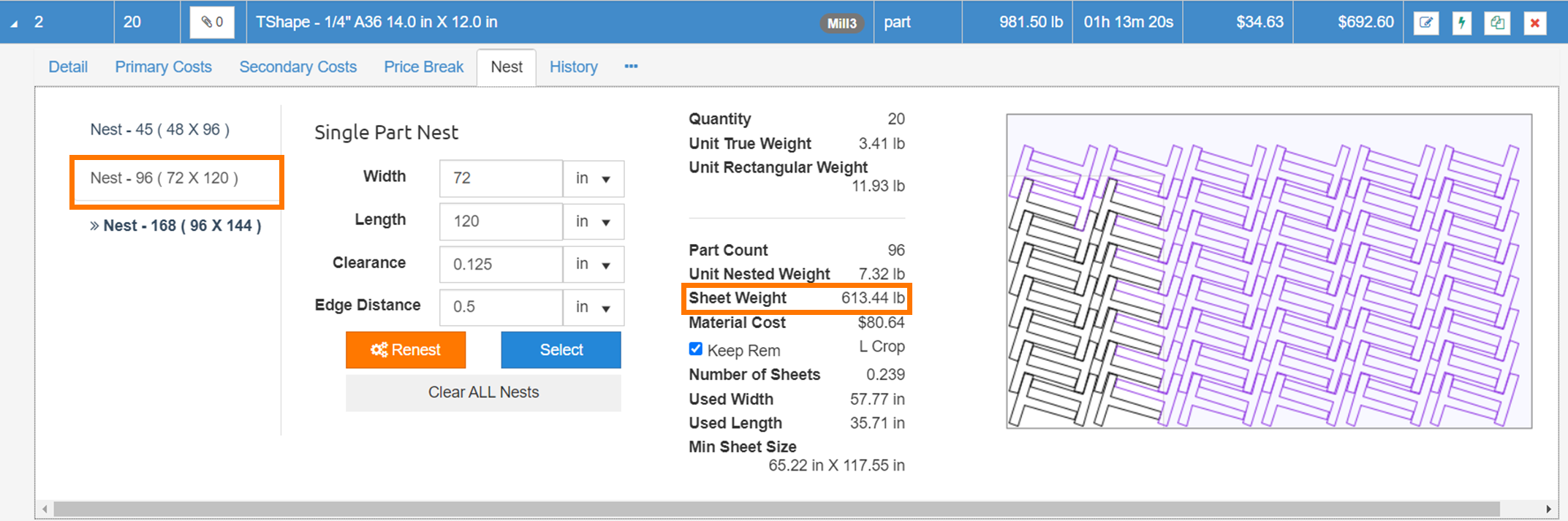Viewport: 1568px width, 521px height.
Task: Click the green lightning bolt icon
Action: tap(1461, 23)
